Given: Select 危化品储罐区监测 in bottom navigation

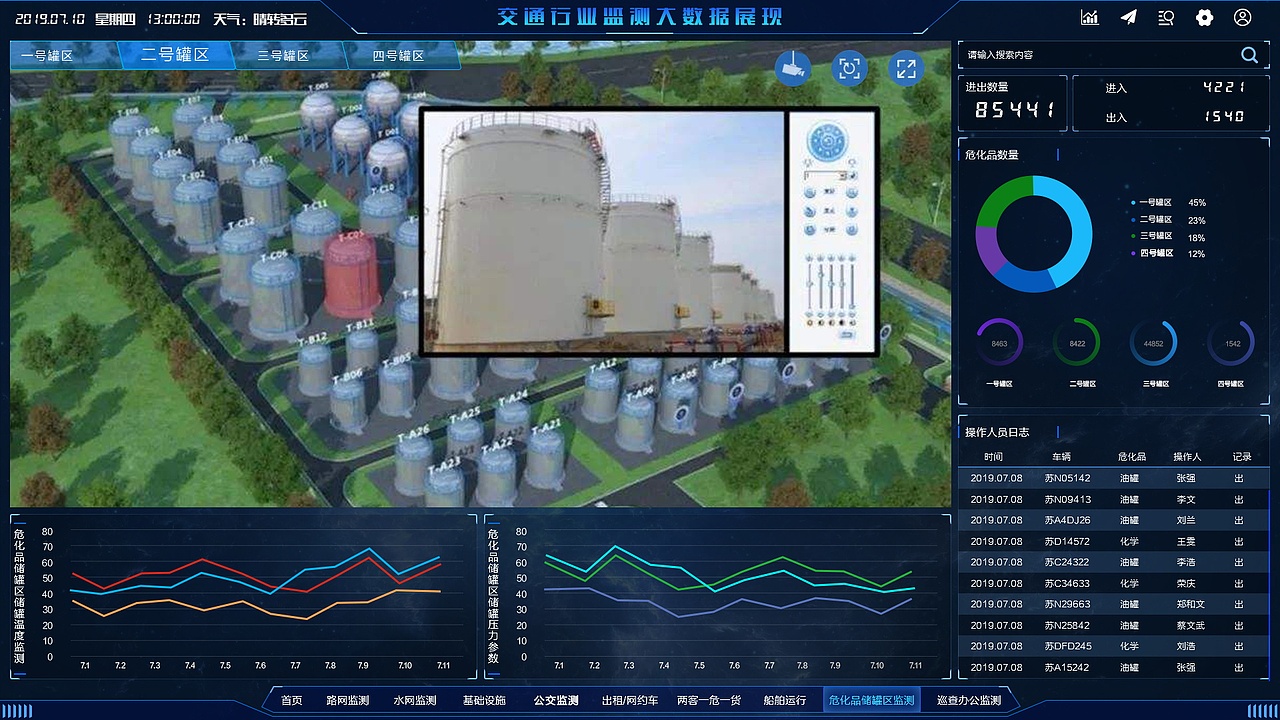Looking at the screenshot, I should [872, 700].
